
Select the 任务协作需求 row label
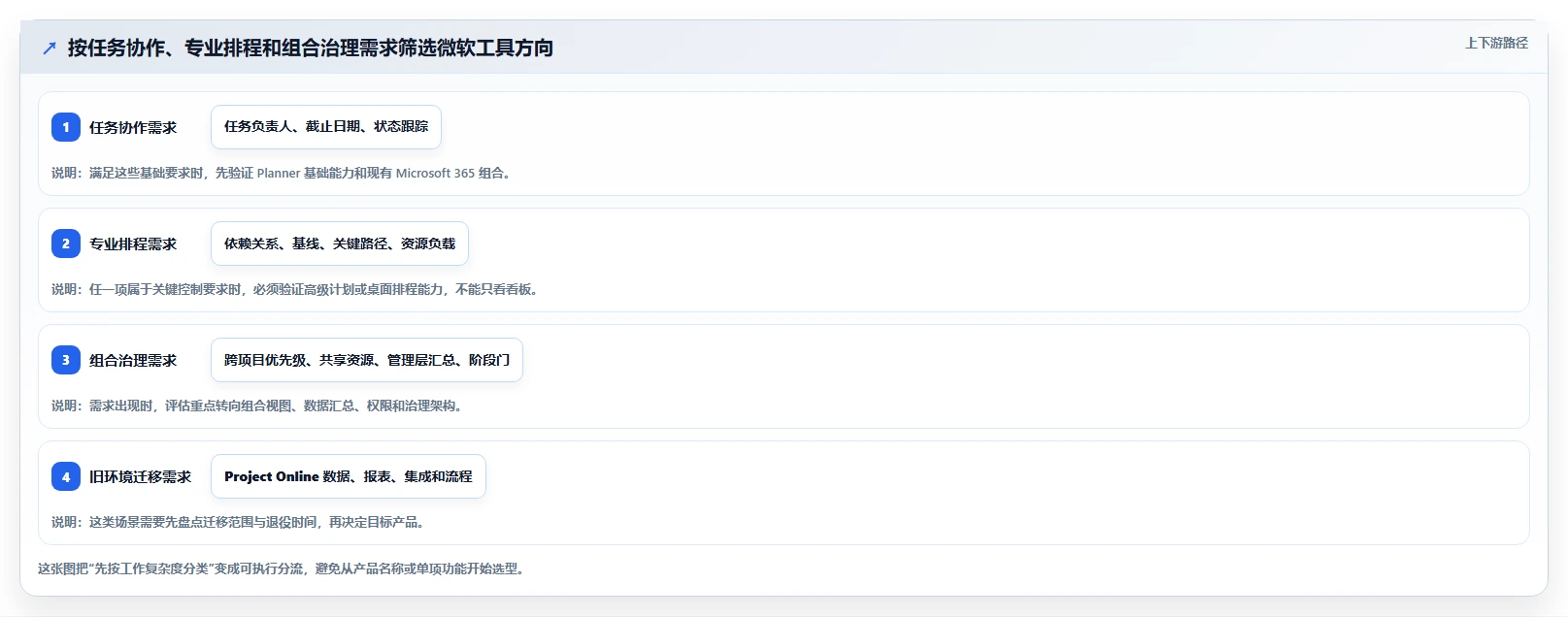(x=133, y=127)
